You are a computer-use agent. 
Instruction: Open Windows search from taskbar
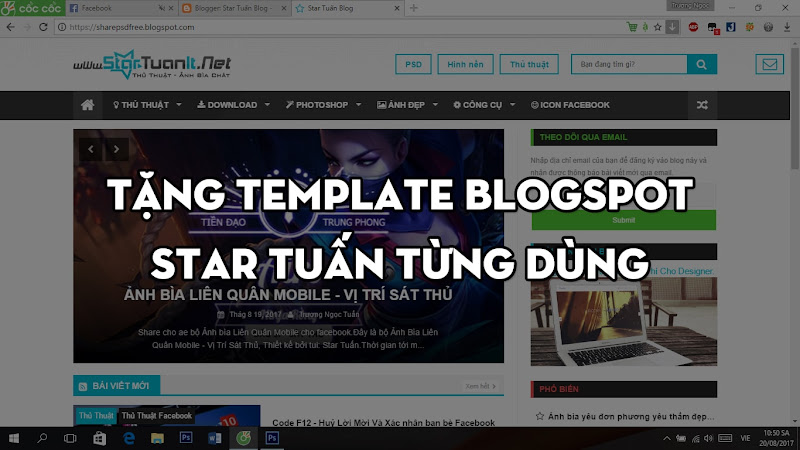click(x=42, y=438)
